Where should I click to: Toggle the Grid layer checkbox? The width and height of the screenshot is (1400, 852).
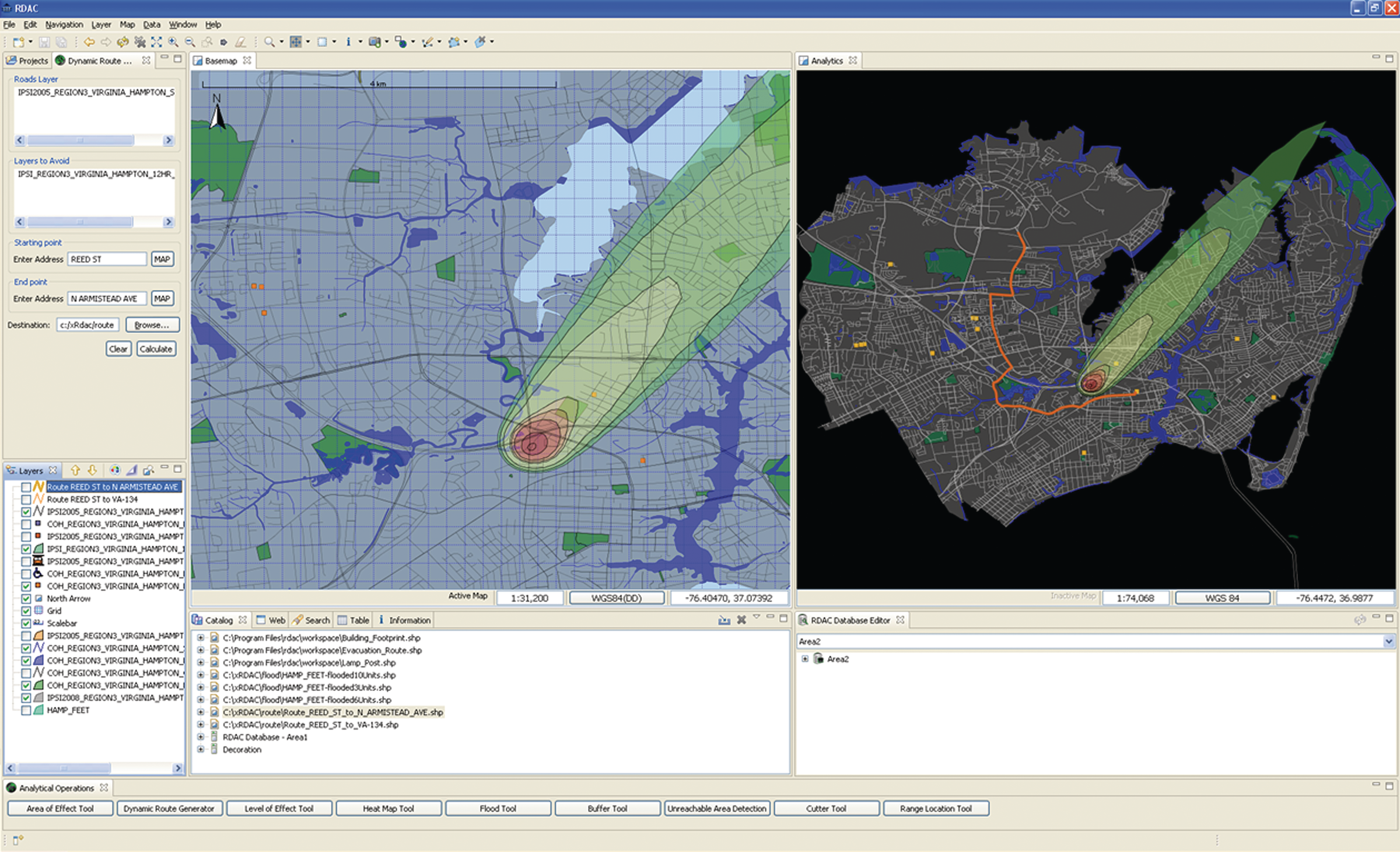coord(26,611)
